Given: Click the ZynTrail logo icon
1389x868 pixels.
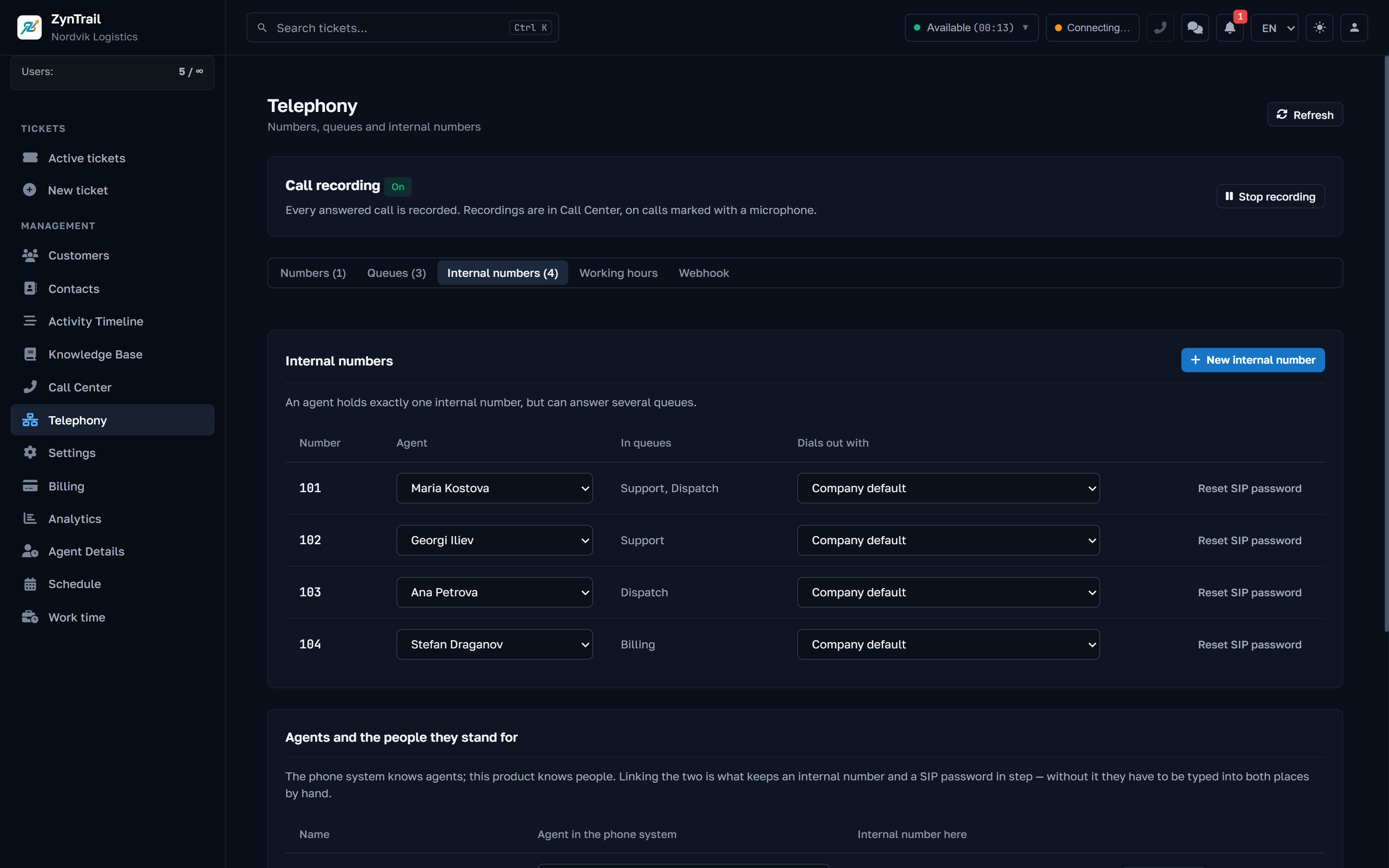Looking at the screenshot, I should coord(29,27).
